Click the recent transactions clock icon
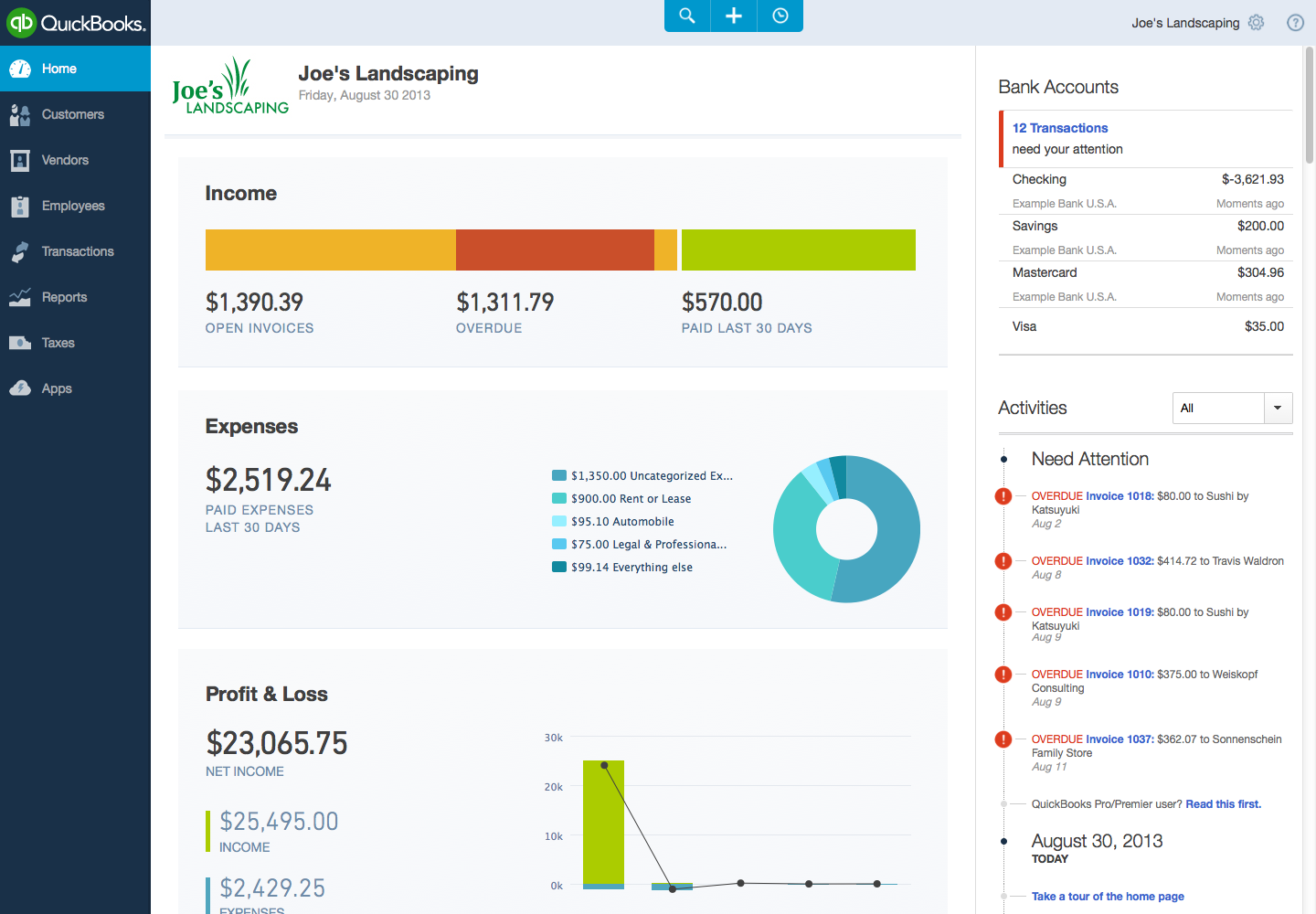 (x=780, y=16)
